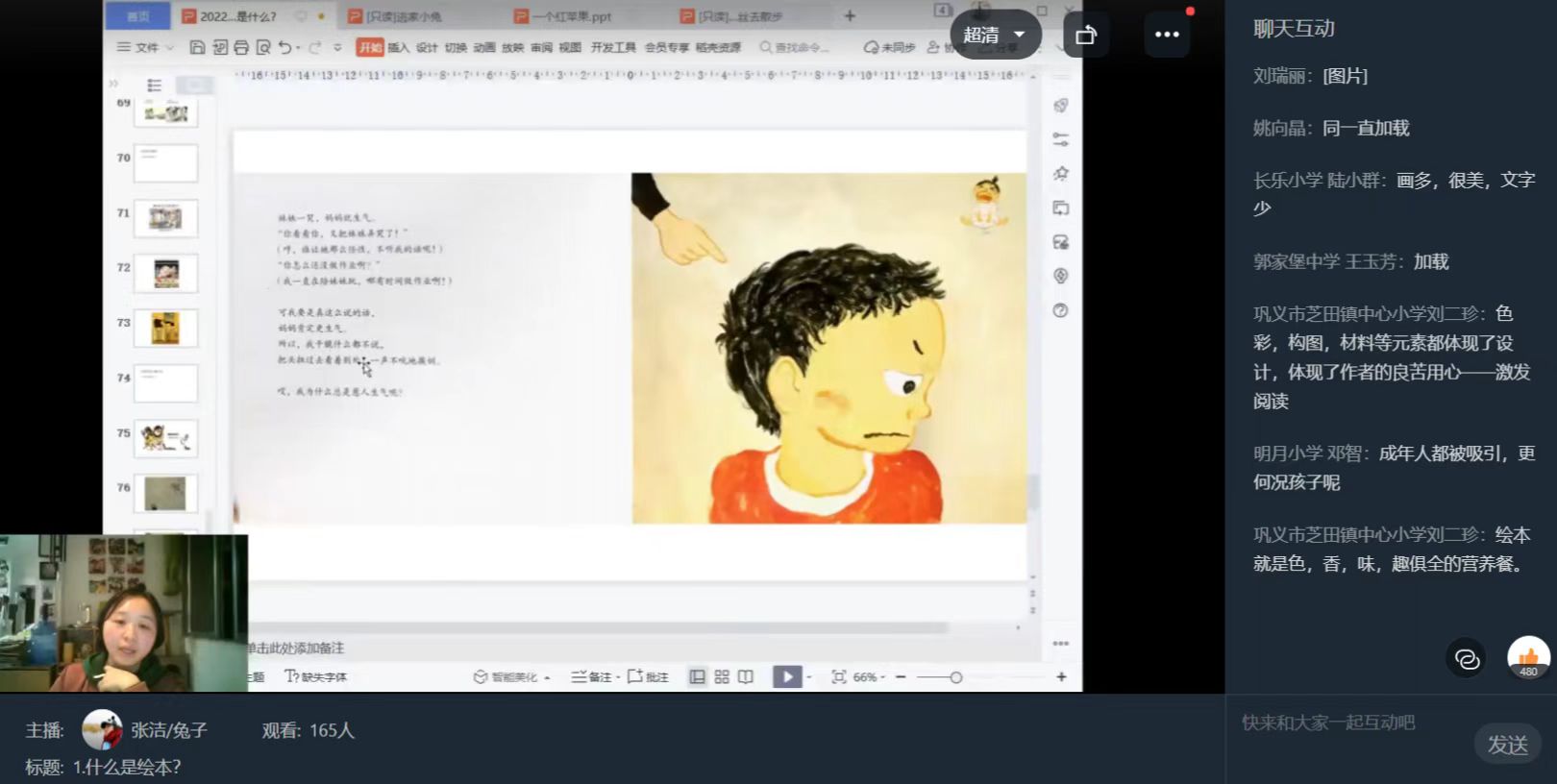Select the 开发工具 ribbon tab
This screenshot has height=784, width=1557.
pos(613,47)
